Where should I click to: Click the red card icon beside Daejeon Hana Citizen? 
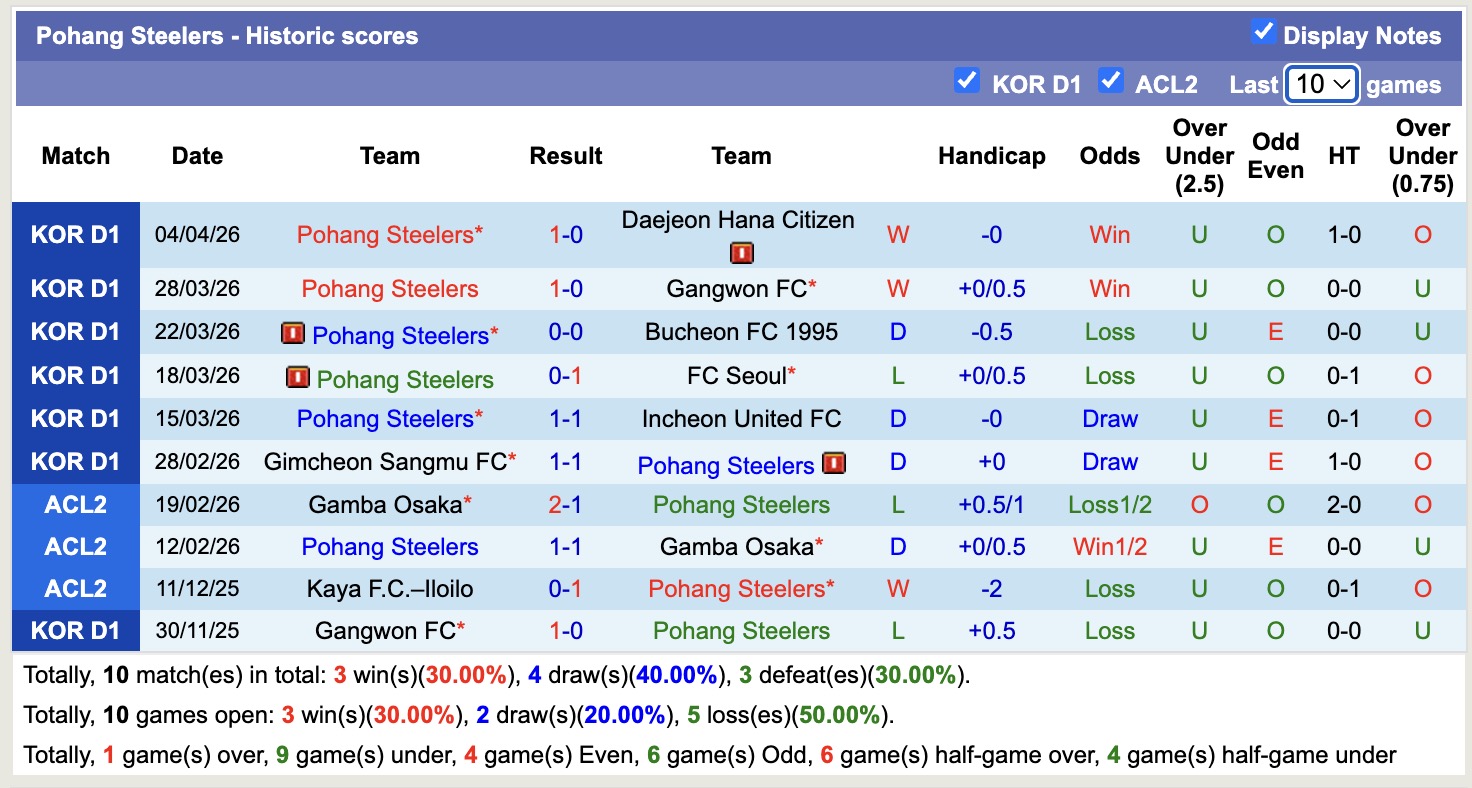[740, 253]
